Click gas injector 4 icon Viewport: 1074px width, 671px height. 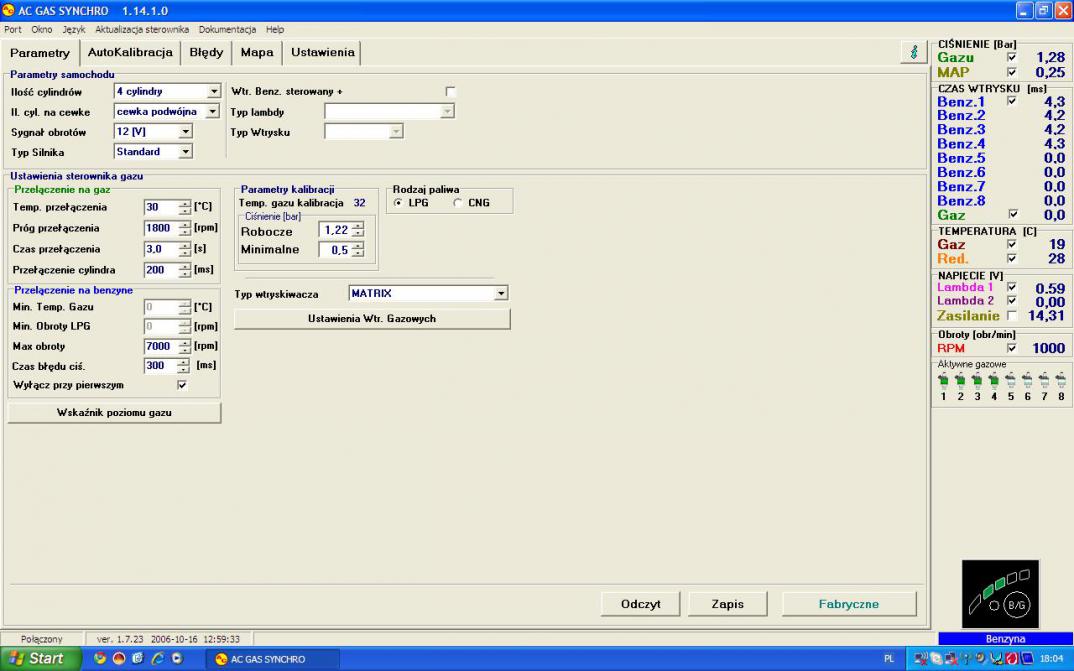pyautogui.click(x=994, y=381)
